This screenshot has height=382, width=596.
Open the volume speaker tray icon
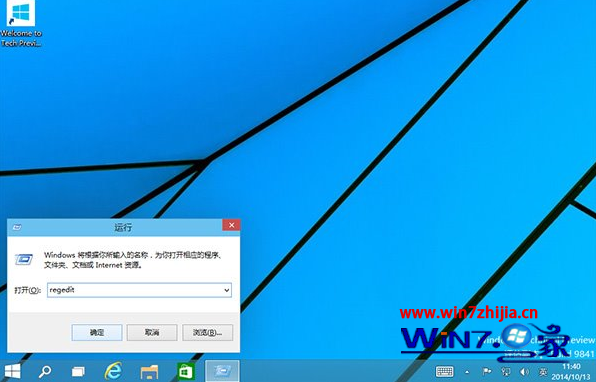pos(525,371)
